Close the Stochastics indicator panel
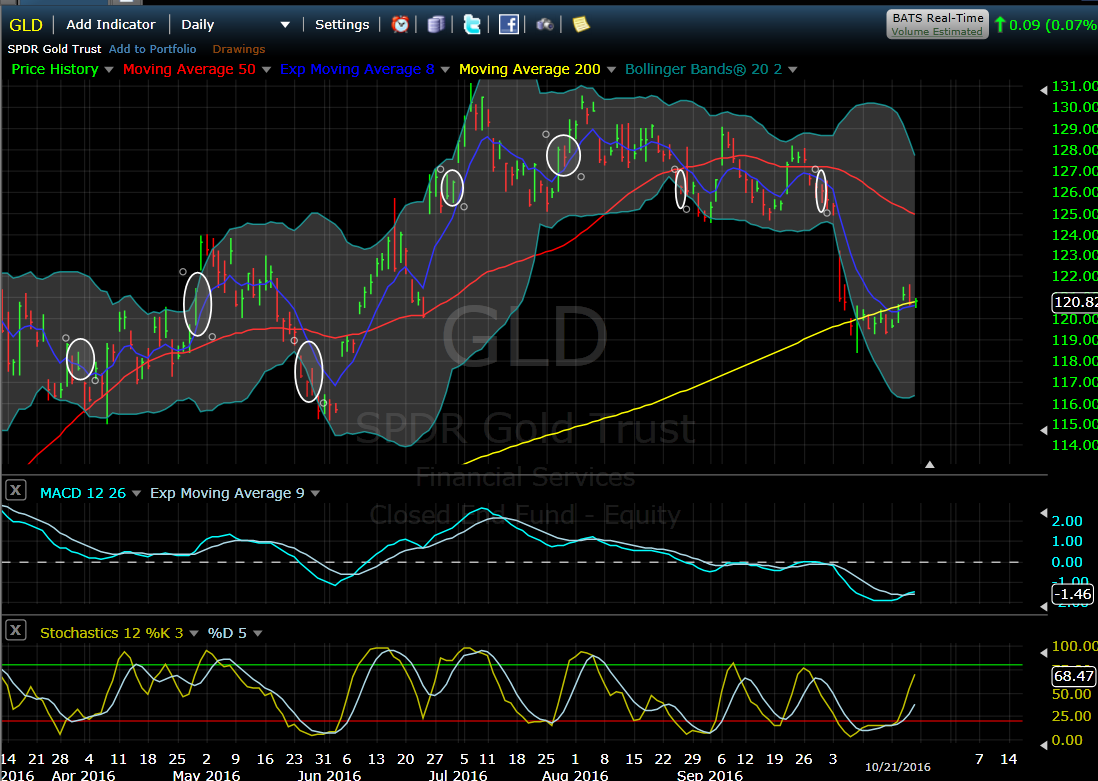 point(16,630)
